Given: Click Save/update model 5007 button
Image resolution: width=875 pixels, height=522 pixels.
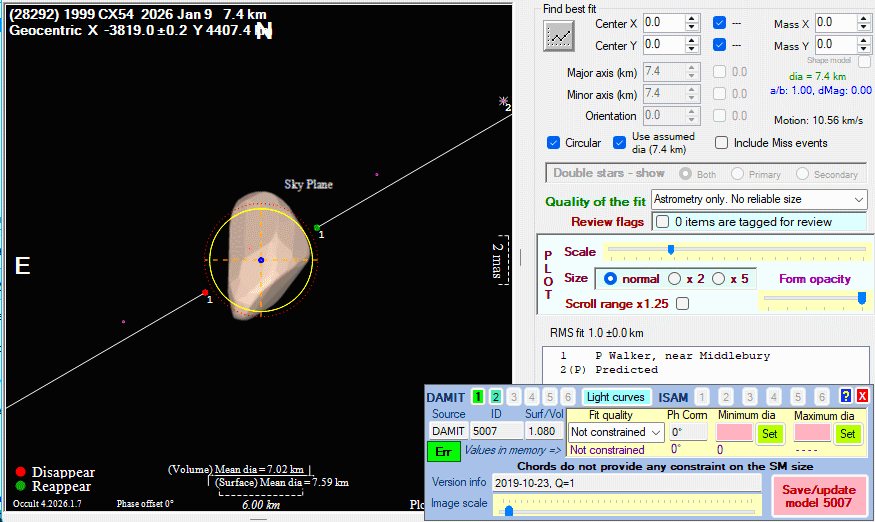Looking at the screenshot, I should point(817,494).
